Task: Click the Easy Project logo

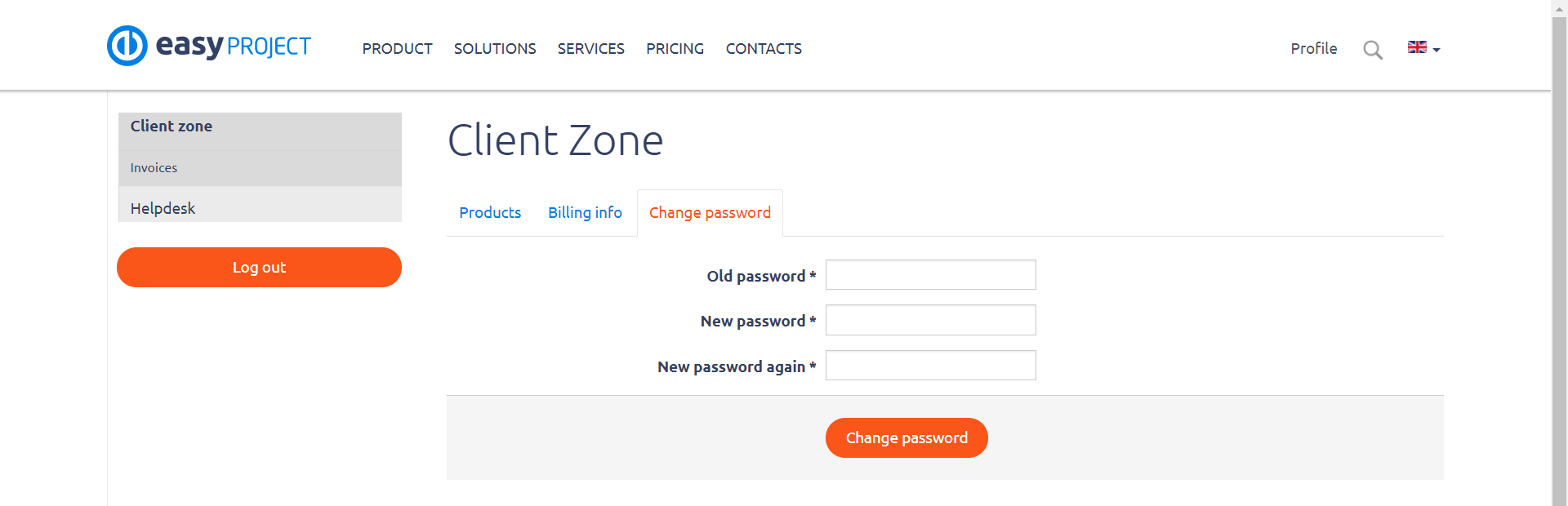Action: pyautogui.click(x=209, y=46)
